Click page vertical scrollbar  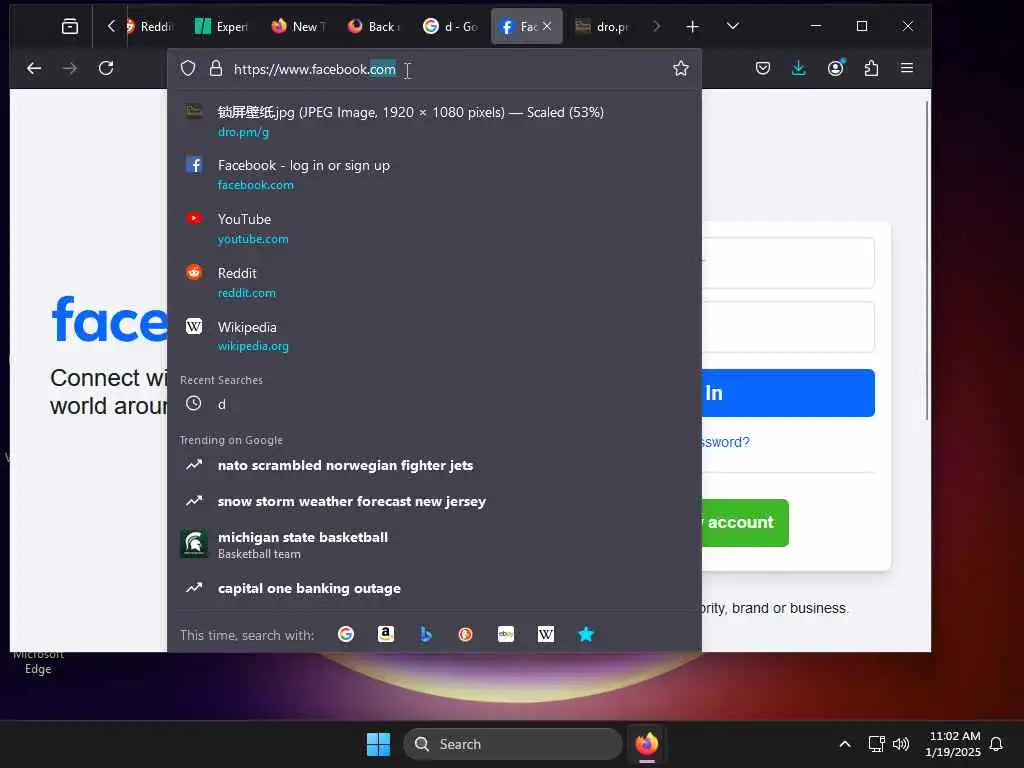(x=927, y=261)
